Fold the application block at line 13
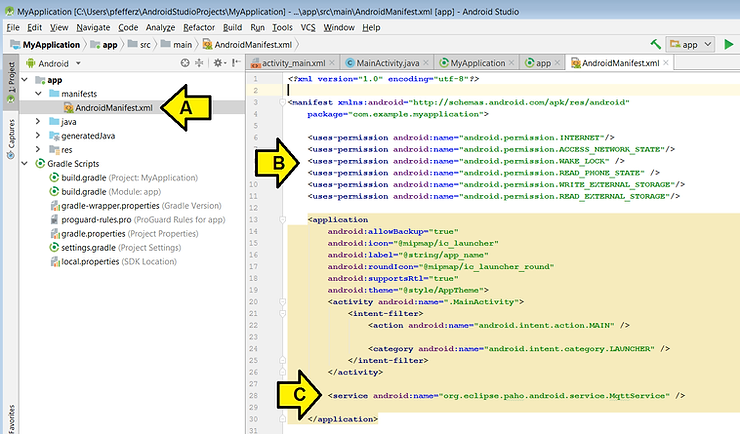 point(284,219)
